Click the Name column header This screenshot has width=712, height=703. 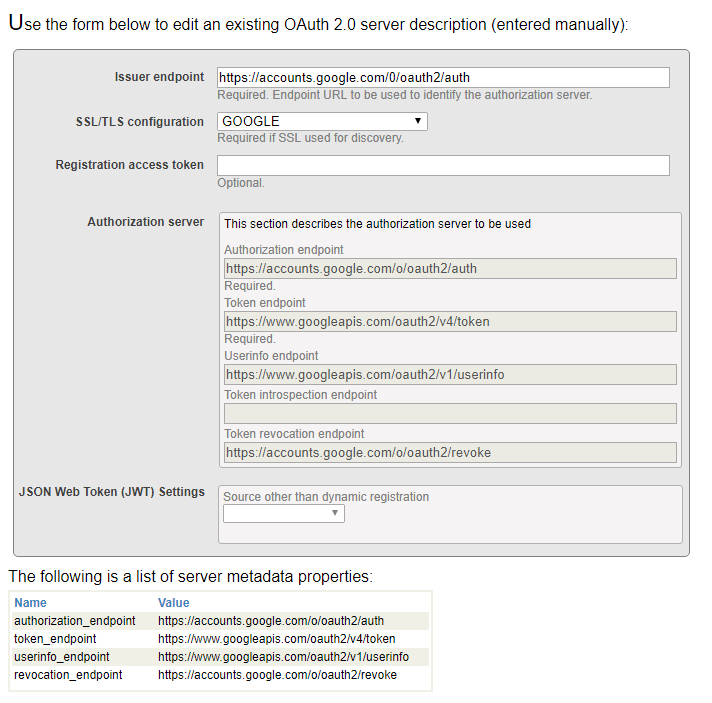pos(30,603)
